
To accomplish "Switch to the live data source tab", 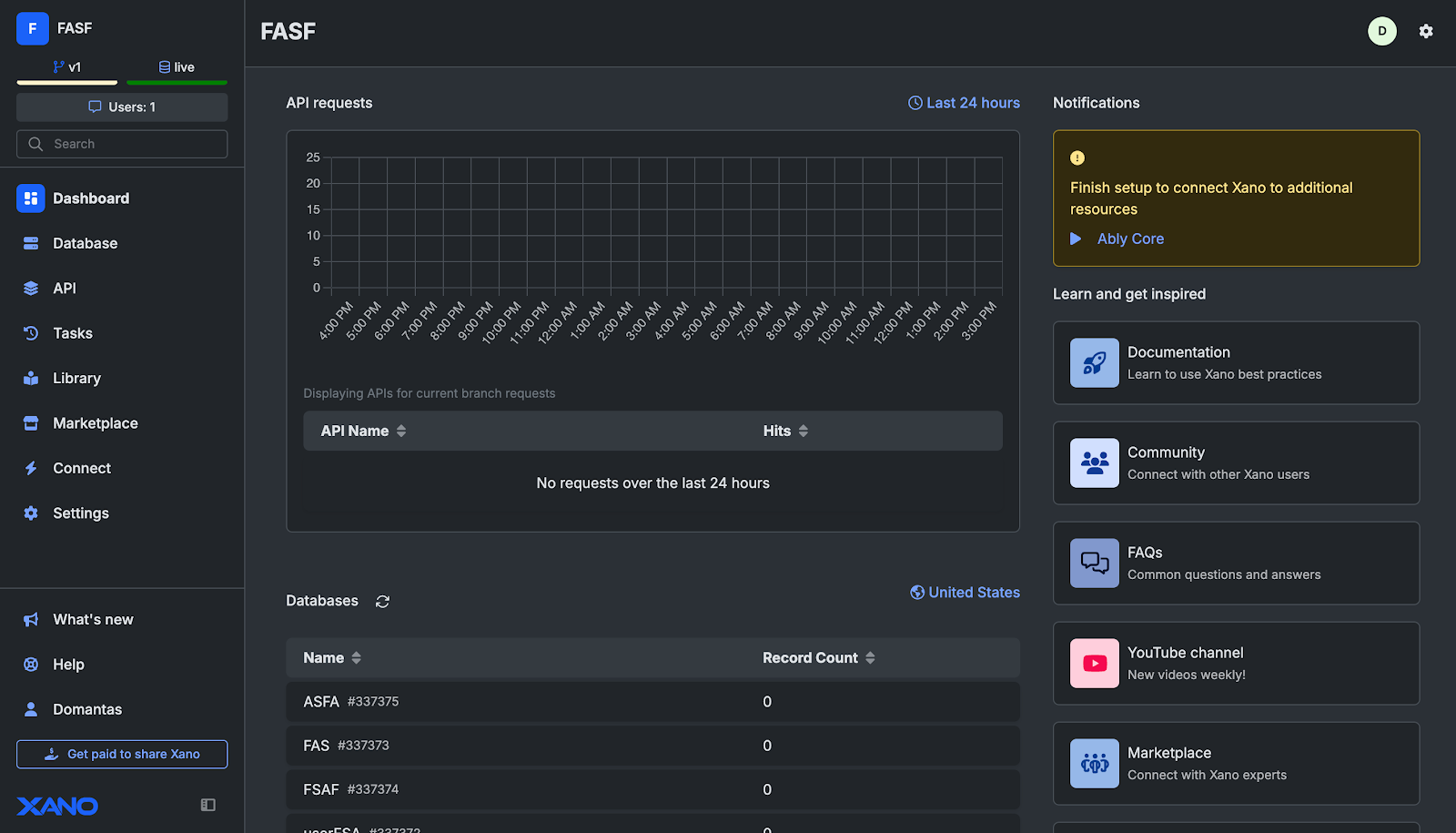I will 177,67.
